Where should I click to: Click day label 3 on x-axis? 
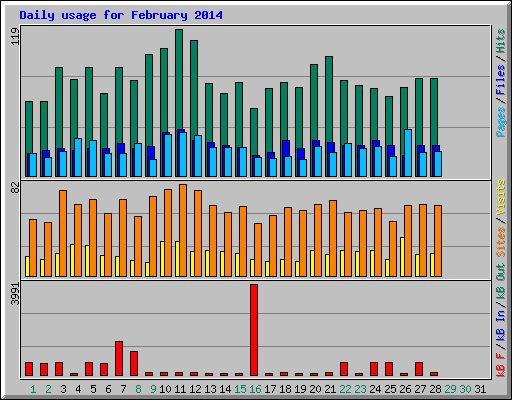[63, 389]
